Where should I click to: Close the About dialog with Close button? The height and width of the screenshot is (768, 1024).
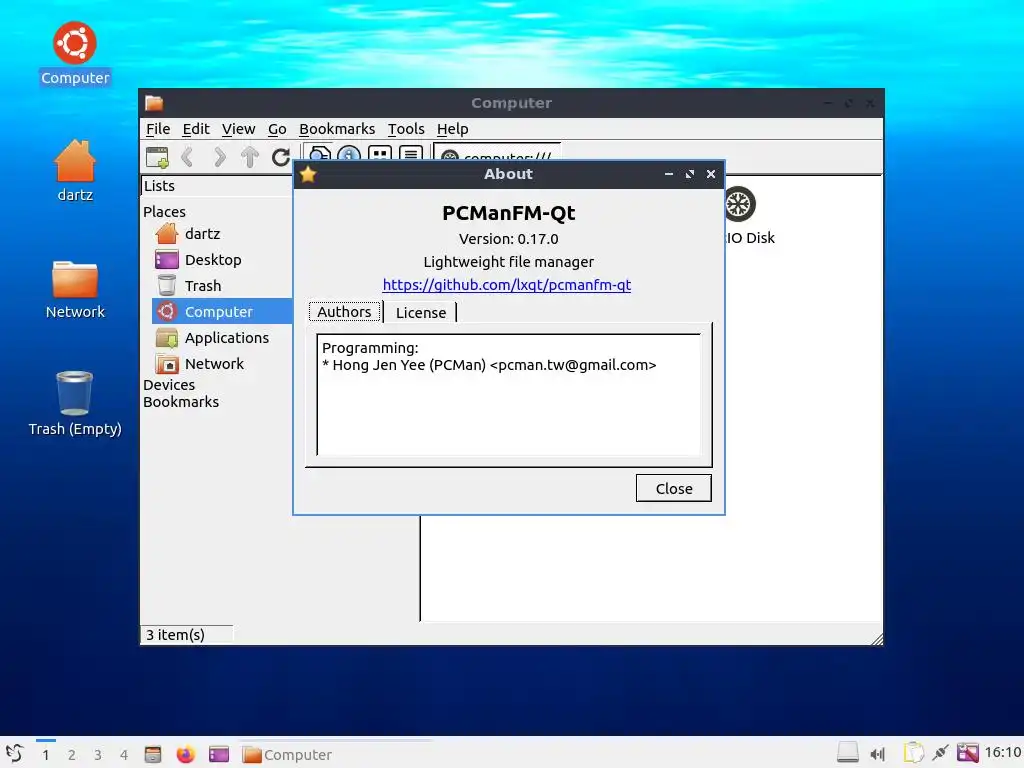click(673, 488)
